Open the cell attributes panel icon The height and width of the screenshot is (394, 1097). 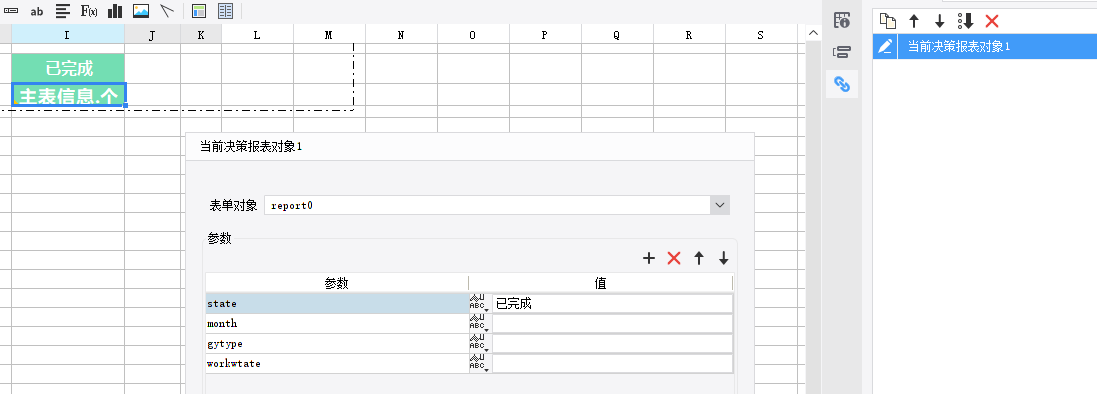[x=842, y=20]
